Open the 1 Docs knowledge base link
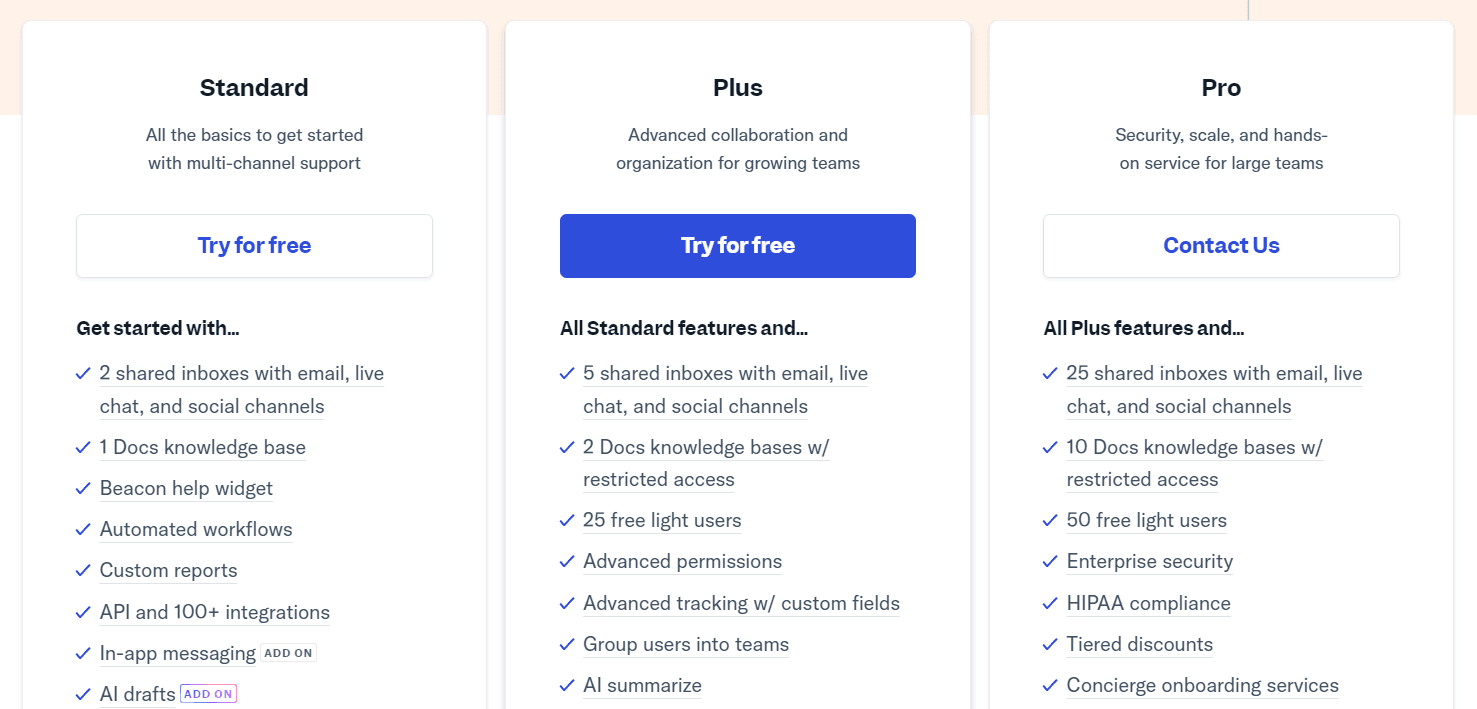Image resolution: width=1477 pixels, height=709 pixels. tap(202, 447)
